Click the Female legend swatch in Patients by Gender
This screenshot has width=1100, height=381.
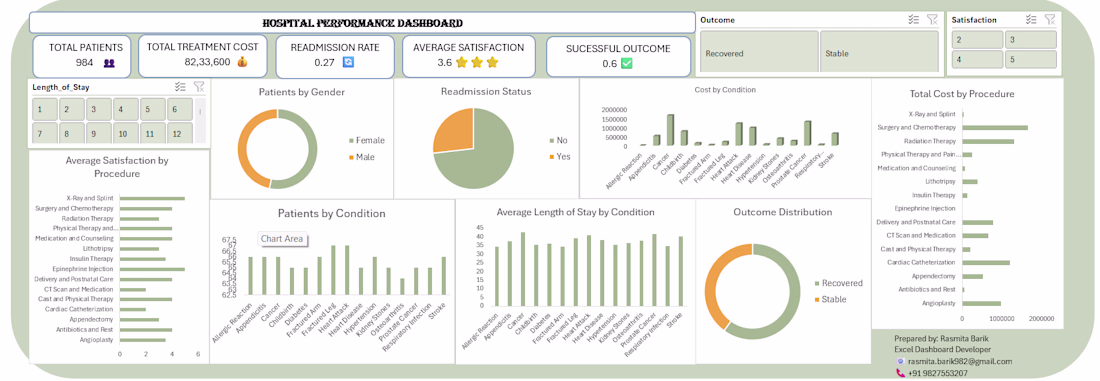(351, 140)
